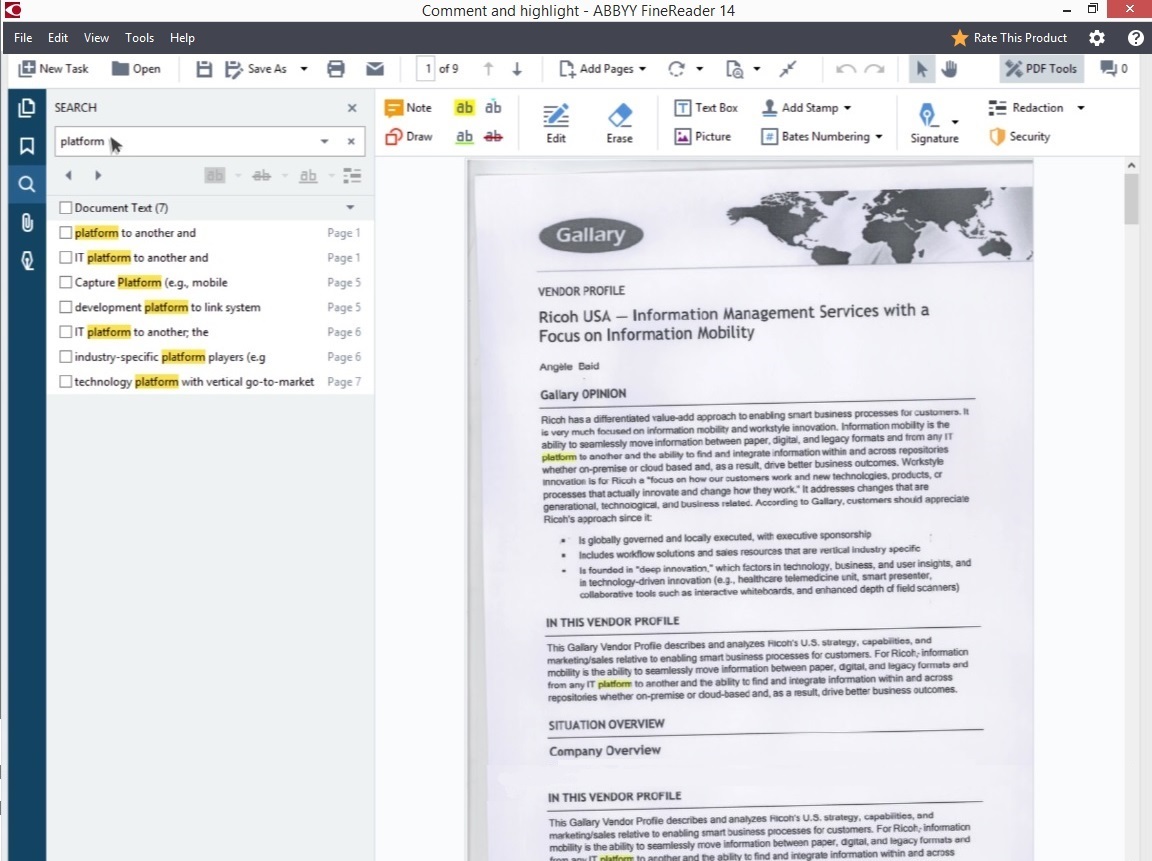Check 'development platform to link system' result
The image size is (1152, 861).
point(65,307)
